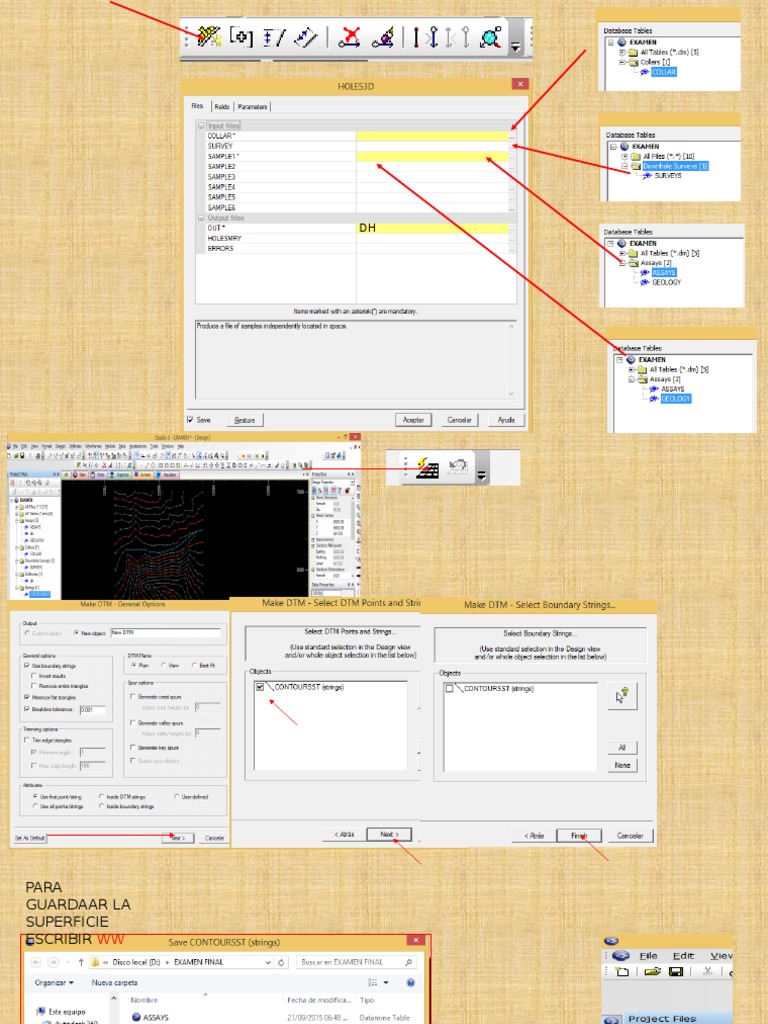Viewport: 768px width, 1024px height.
Task: Toggle Breakline tolerance checkbox
Action: tap(27, 709)
